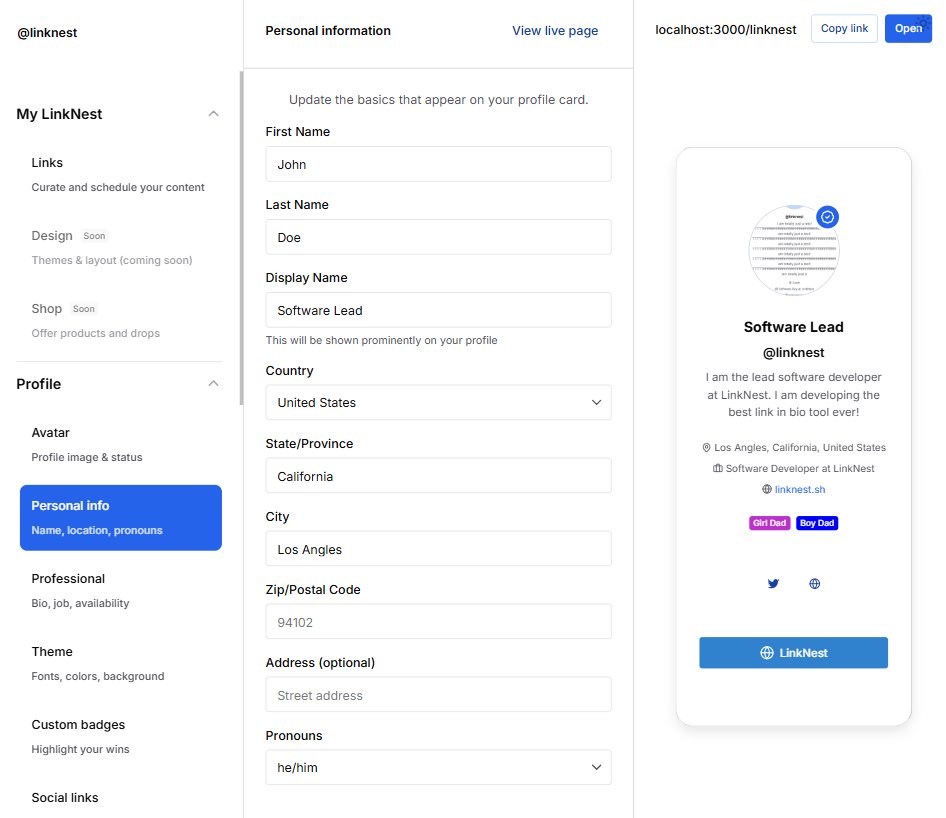This screenshot has width=946, height=818.
Task: Click the View live page link
Action: coord(555,30)
